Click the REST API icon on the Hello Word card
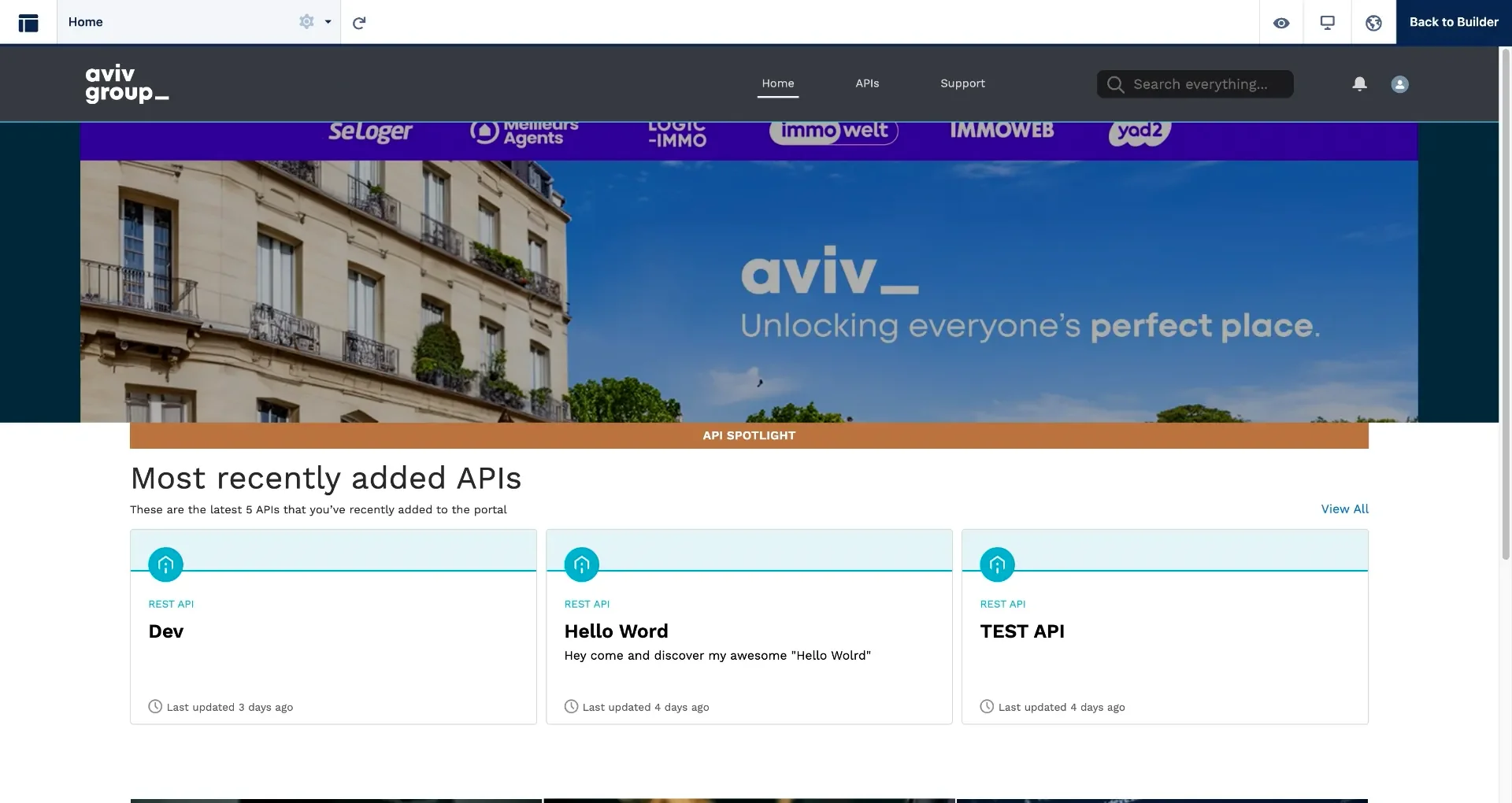 tap(581, 564)
